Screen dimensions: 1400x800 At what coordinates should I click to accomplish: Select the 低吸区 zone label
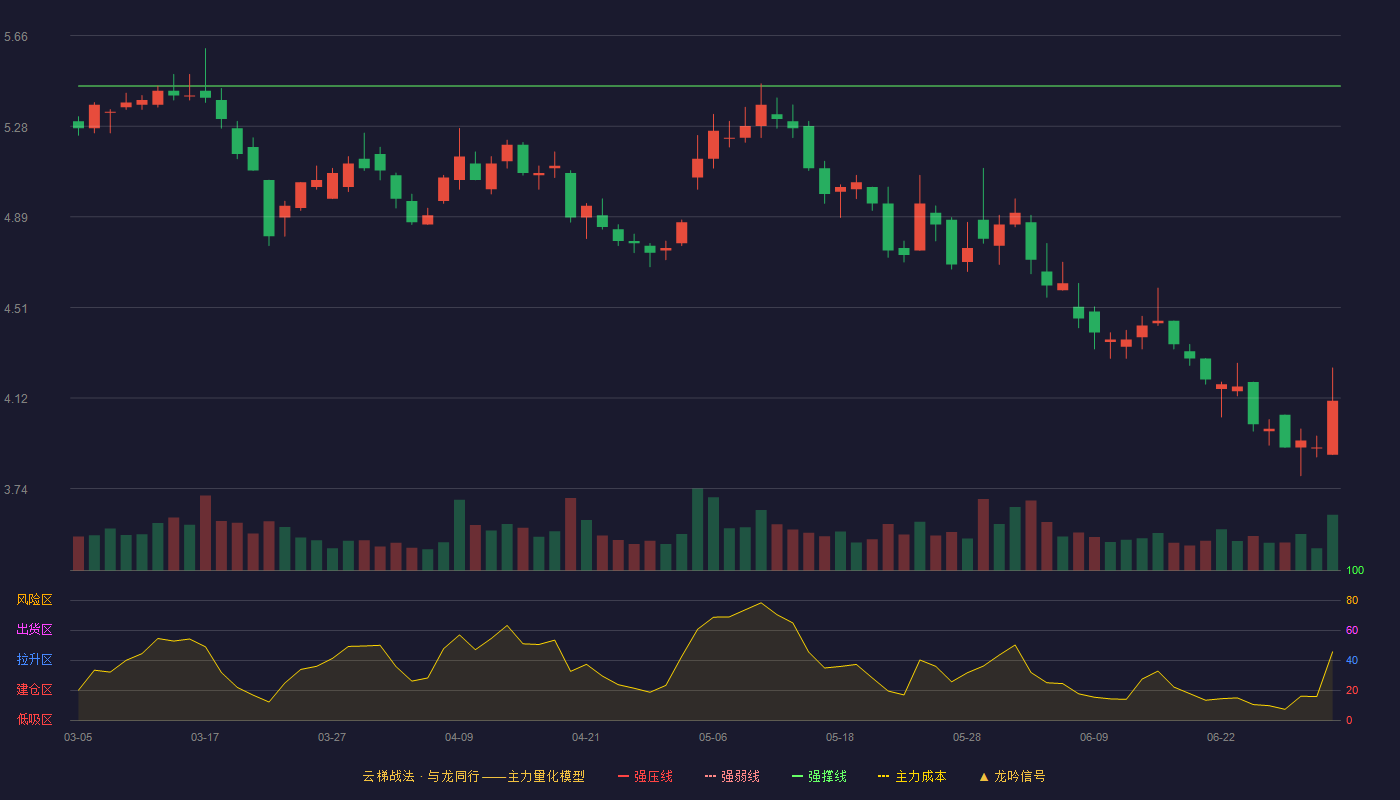[34, 719]
